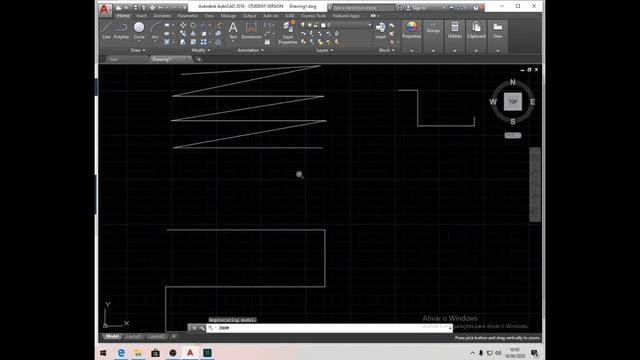The image size is (640, 360).
Task: Switch to the Output ribbon tab
Action: [249, 16]
